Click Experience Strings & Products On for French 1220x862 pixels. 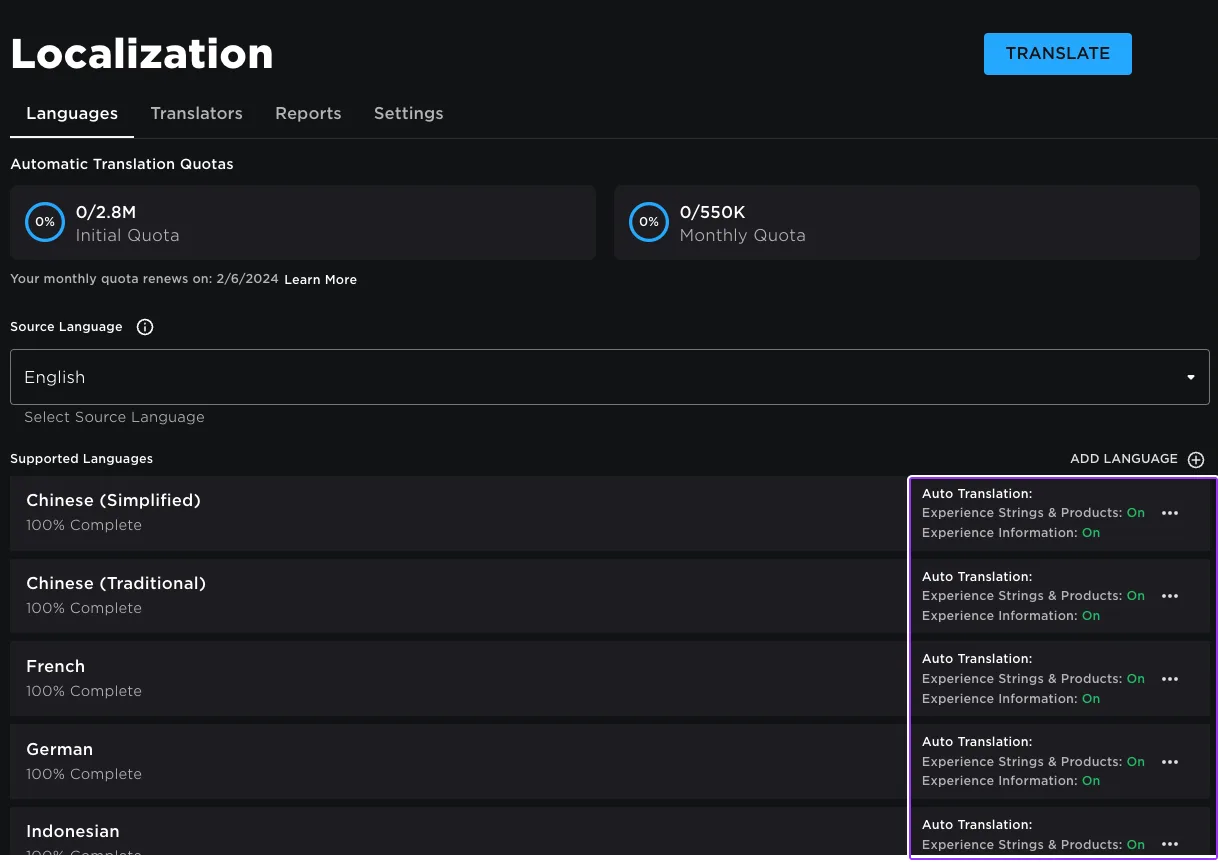coord(1033,679)
